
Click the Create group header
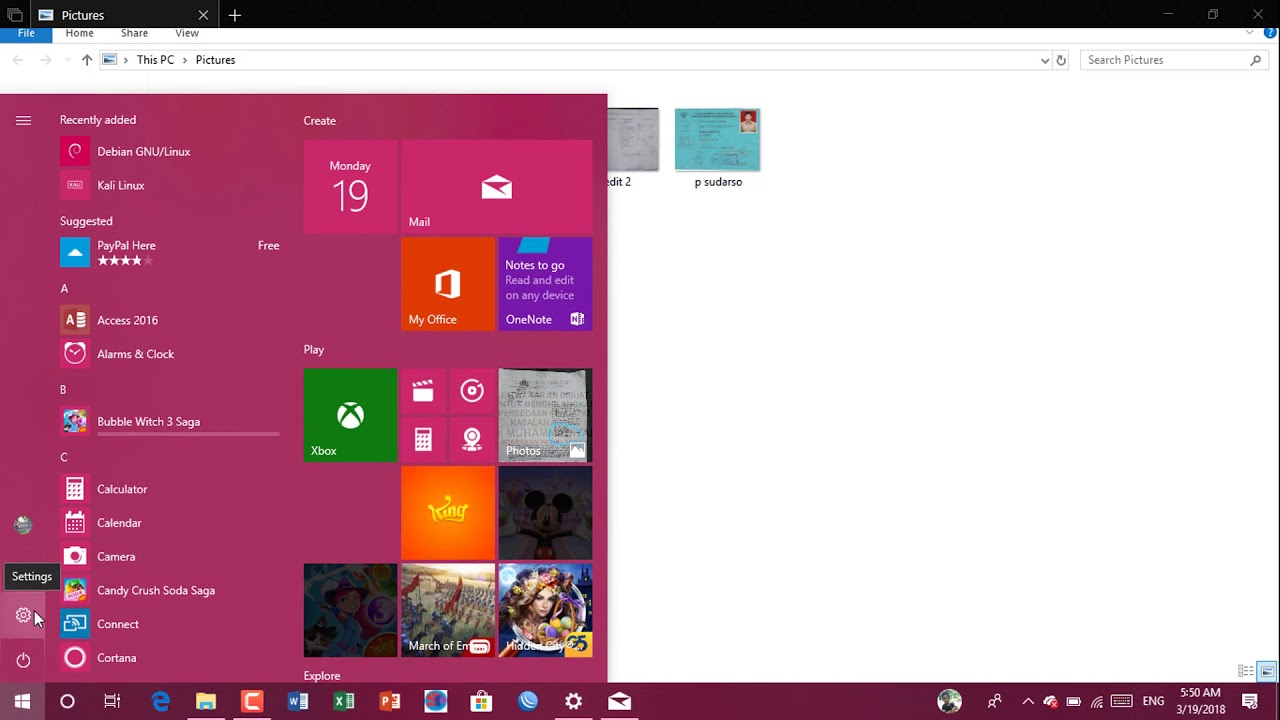point(320,121)
